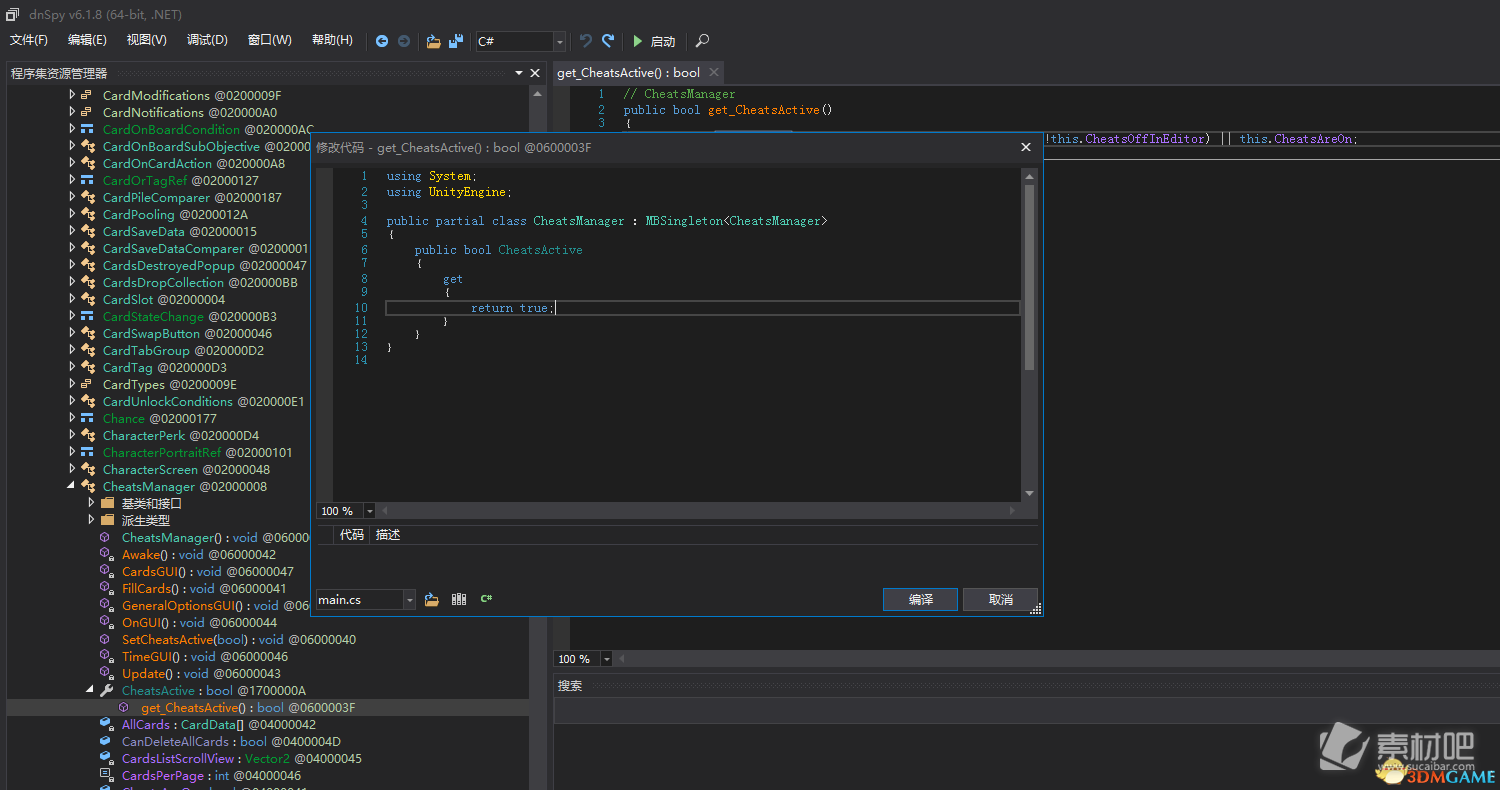Click the field icon beside AllCards : CardData[]
The width and height of the screenshot is (1500, 790).
tap(106, 724)
